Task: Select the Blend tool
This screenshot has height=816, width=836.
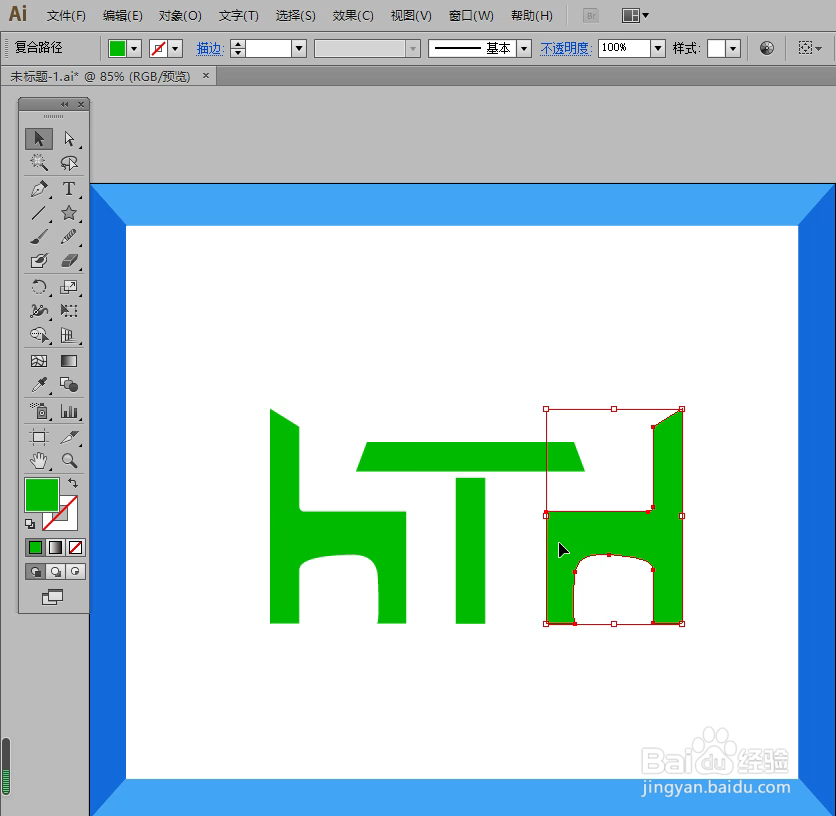Action: (x=69, y=385)
